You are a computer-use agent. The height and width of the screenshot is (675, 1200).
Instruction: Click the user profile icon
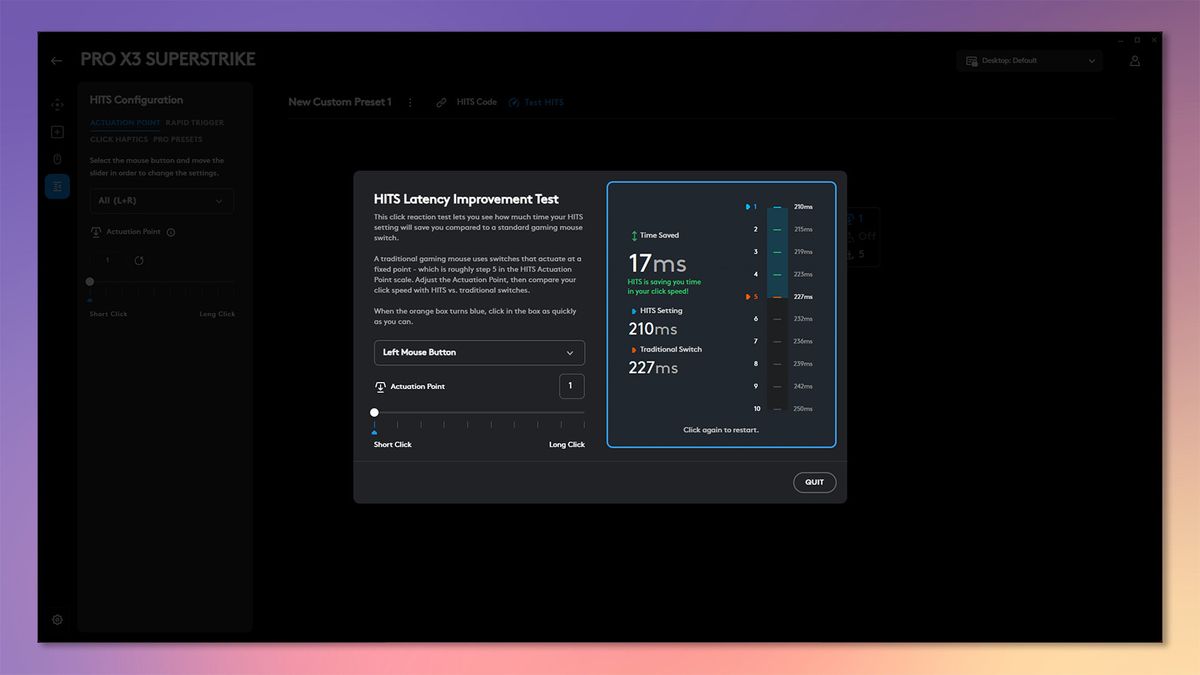1135,61
